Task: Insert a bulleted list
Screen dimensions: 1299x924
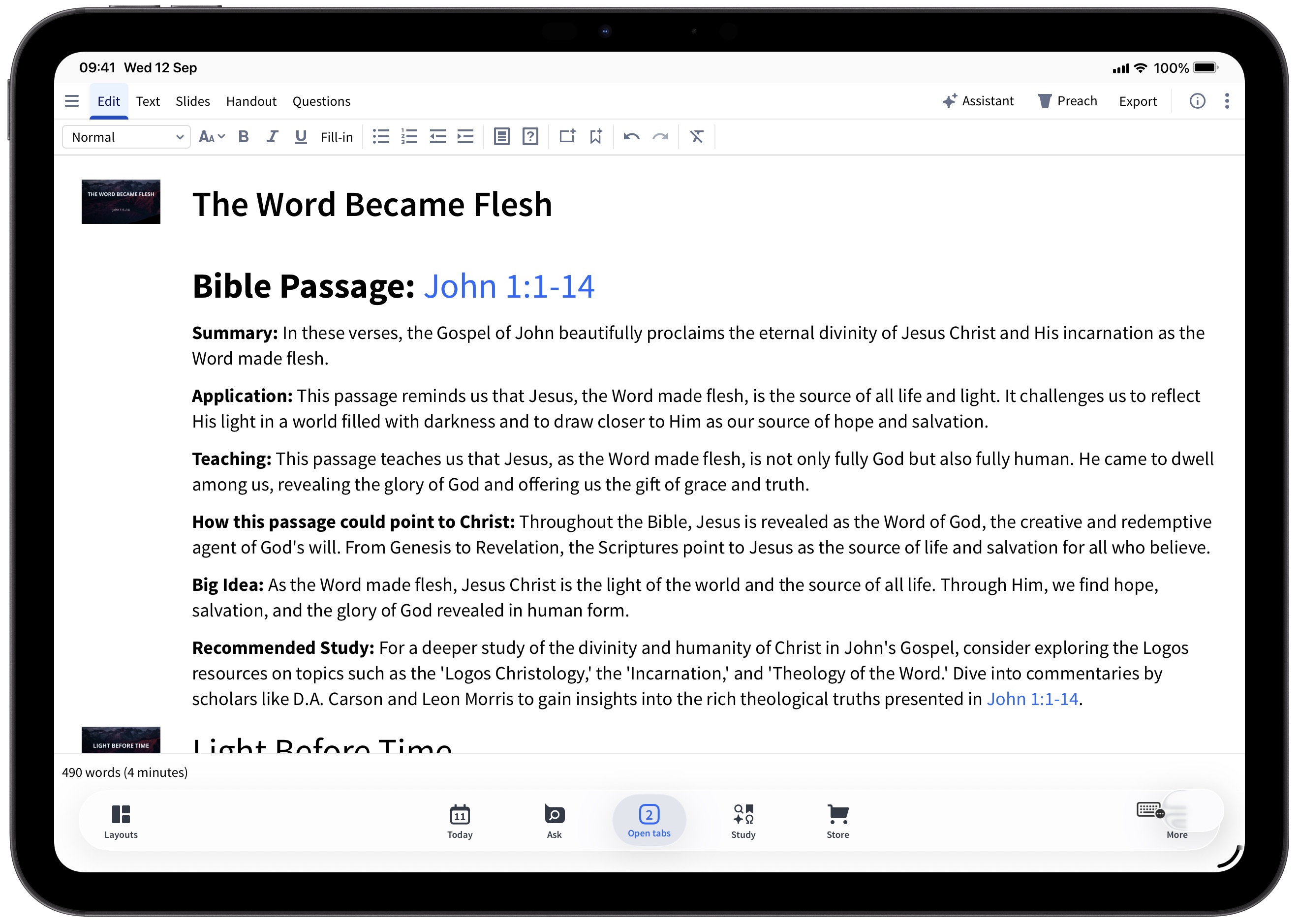Action: pos(381,137)
